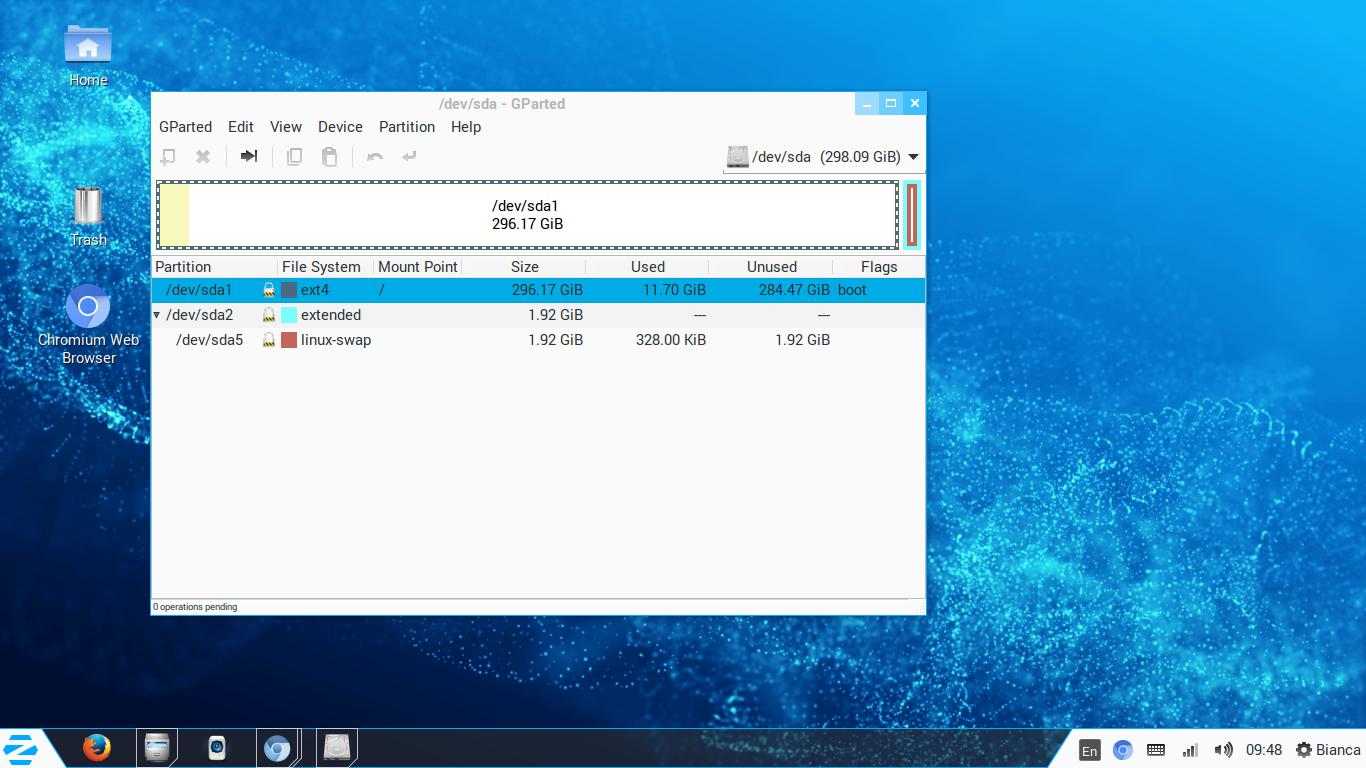Open the Device menu
The image size is (1366, 768).
340,127
